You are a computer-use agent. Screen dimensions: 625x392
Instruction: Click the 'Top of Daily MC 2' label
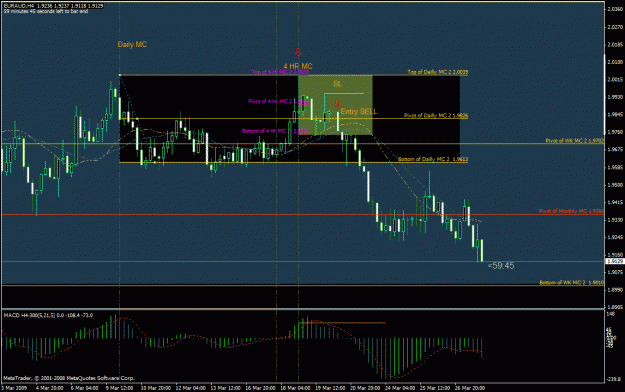click(x=438, y=72)
